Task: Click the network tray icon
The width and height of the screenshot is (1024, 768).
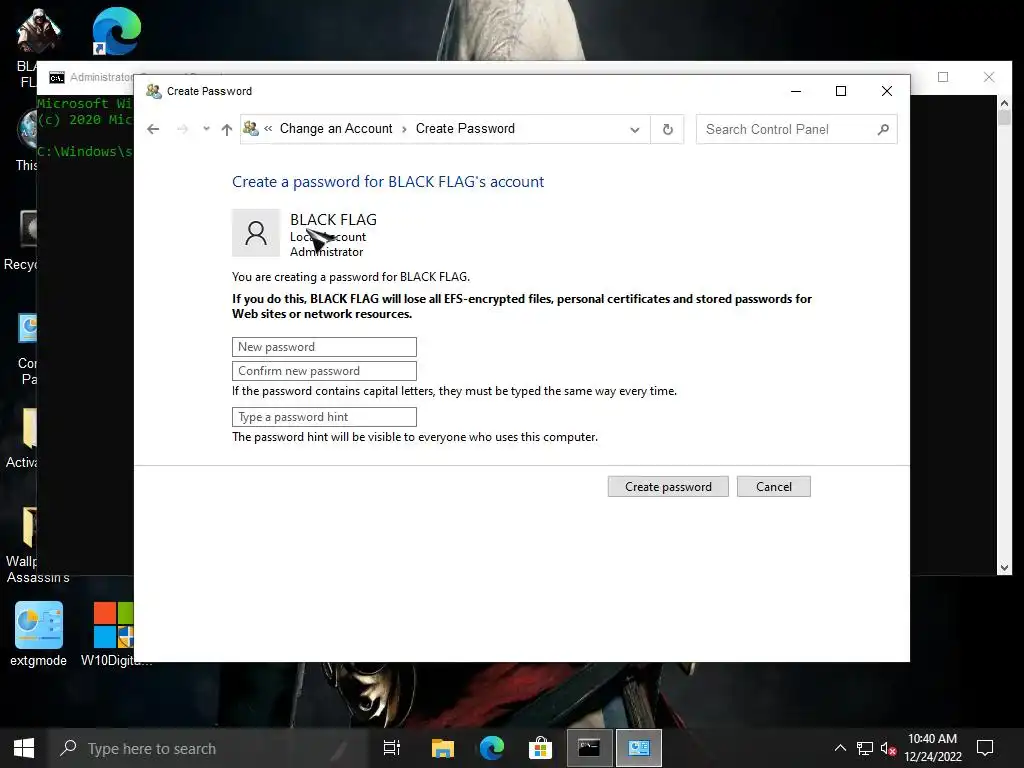Action: 865,748
